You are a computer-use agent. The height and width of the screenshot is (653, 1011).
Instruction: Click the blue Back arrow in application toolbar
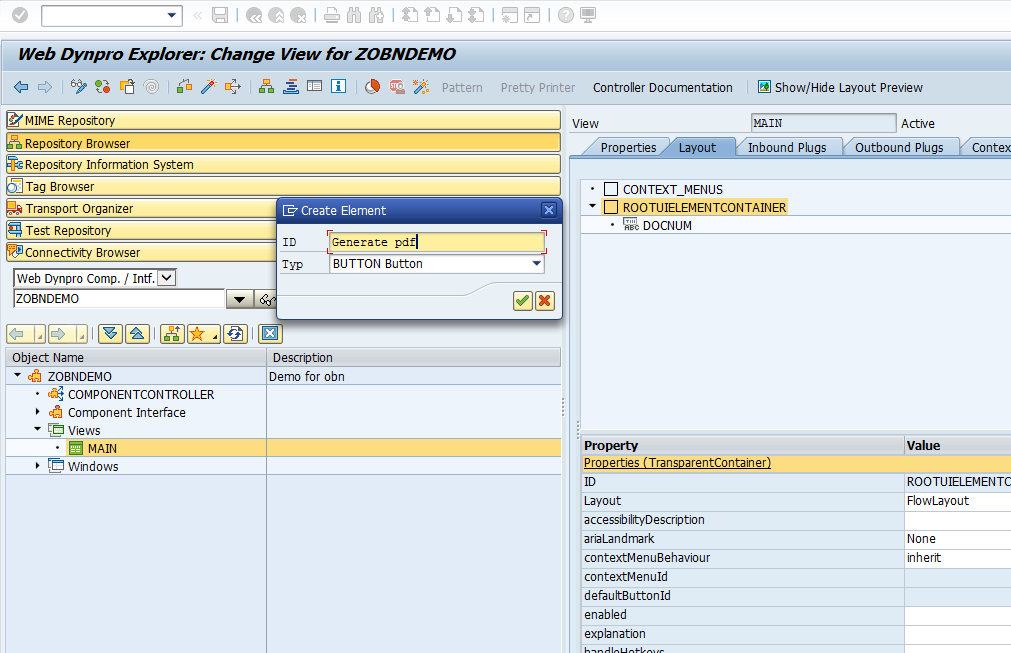point(21,87)
